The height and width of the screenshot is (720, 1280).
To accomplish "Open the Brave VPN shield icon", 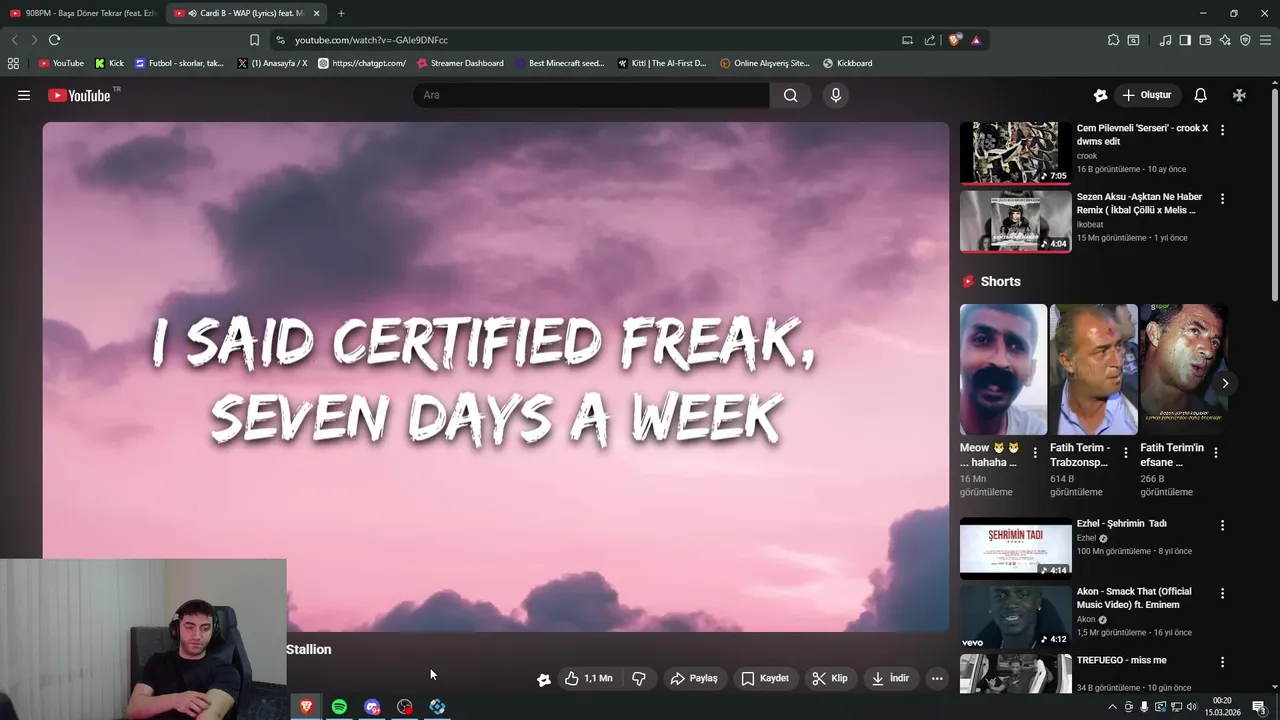I will pyautogui.click(x=1245, y=40).
